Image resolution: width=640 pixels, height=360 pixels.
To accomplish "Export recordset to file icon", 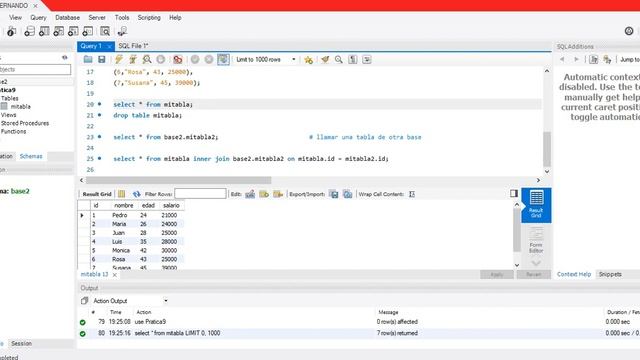I will [x=334, y=194].
